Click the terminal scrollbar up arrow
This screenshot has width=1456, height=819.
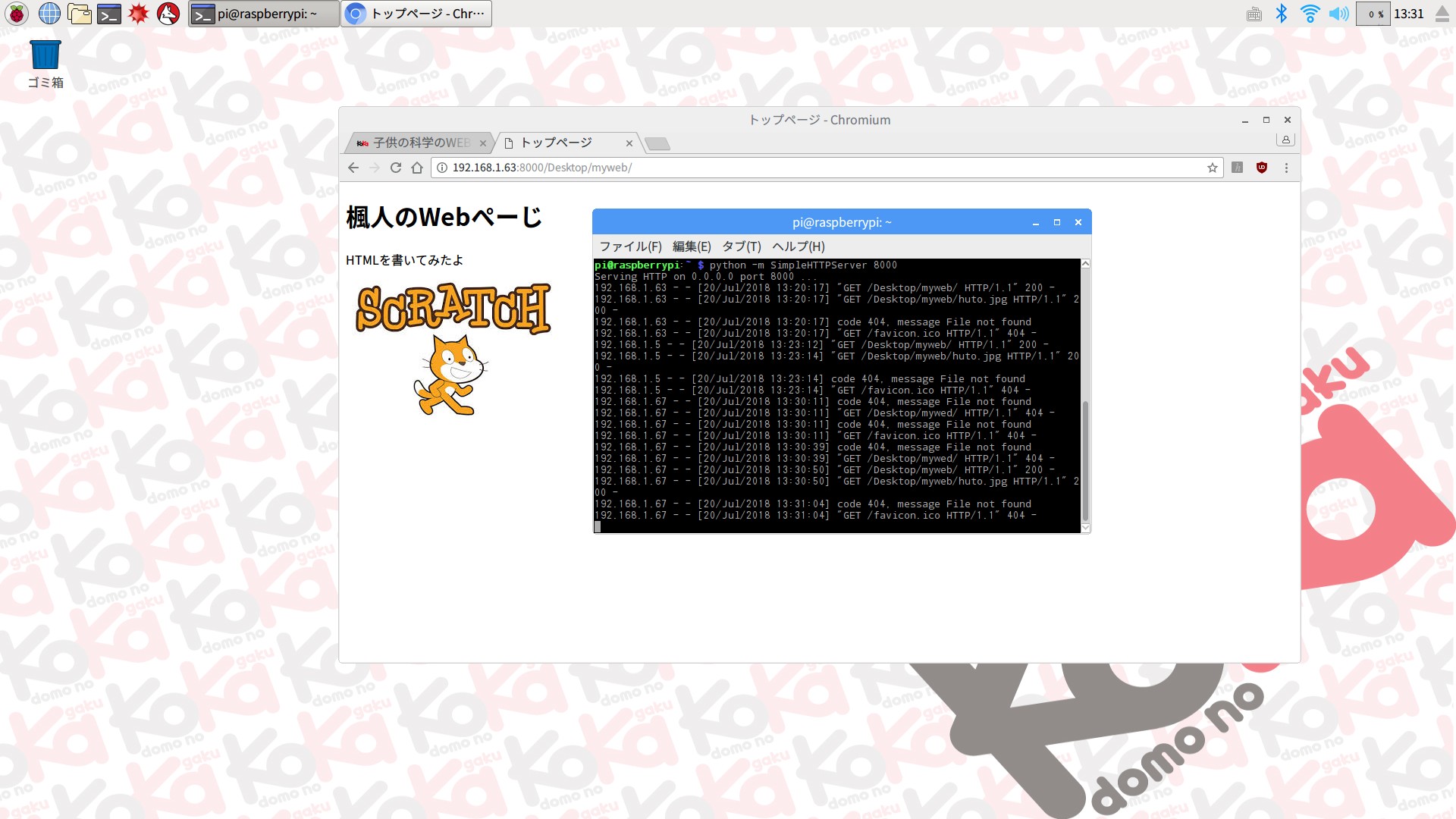tap(1085, 264)
